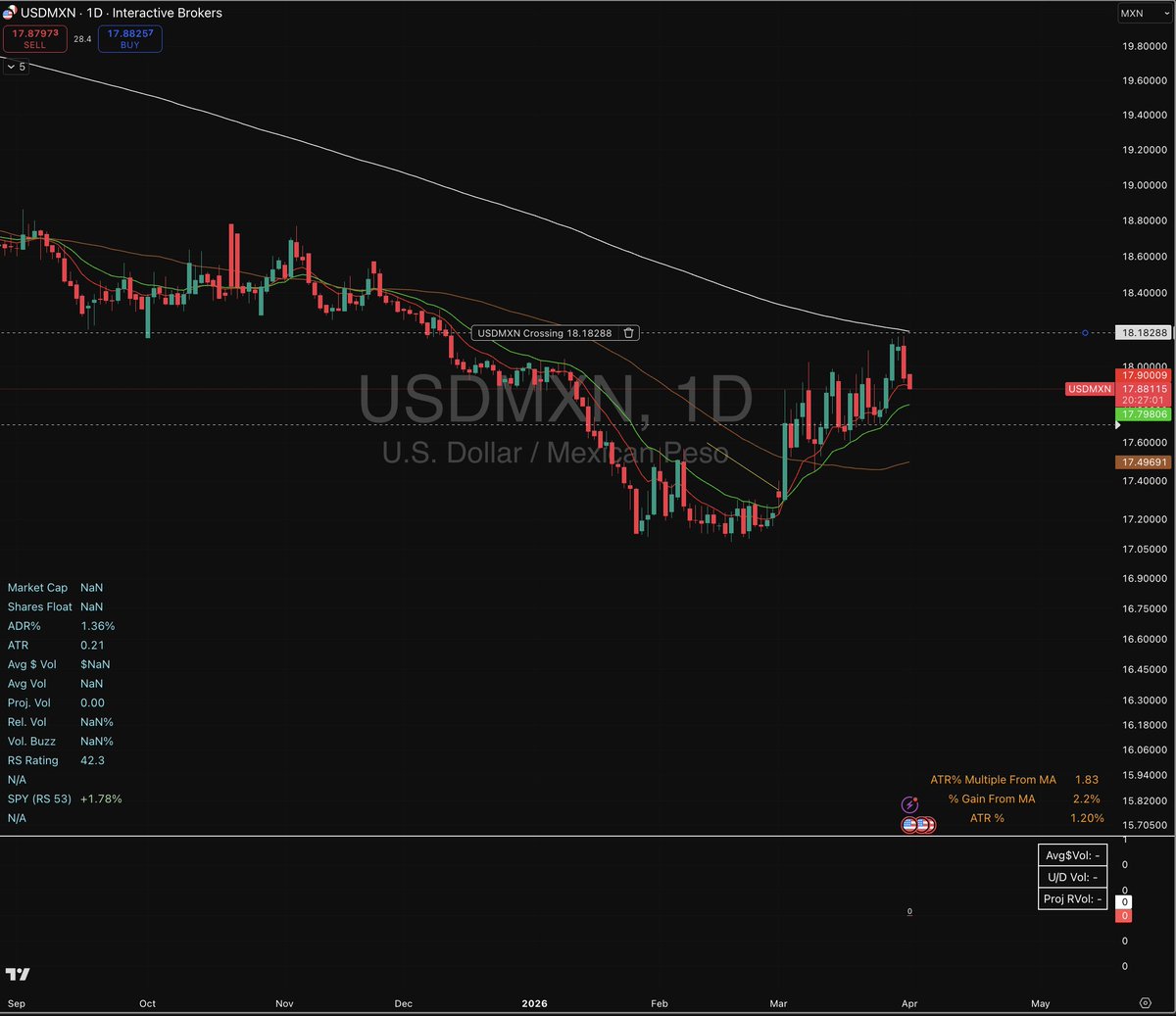Click the Interactive Brokers source in header

[168, 13]
